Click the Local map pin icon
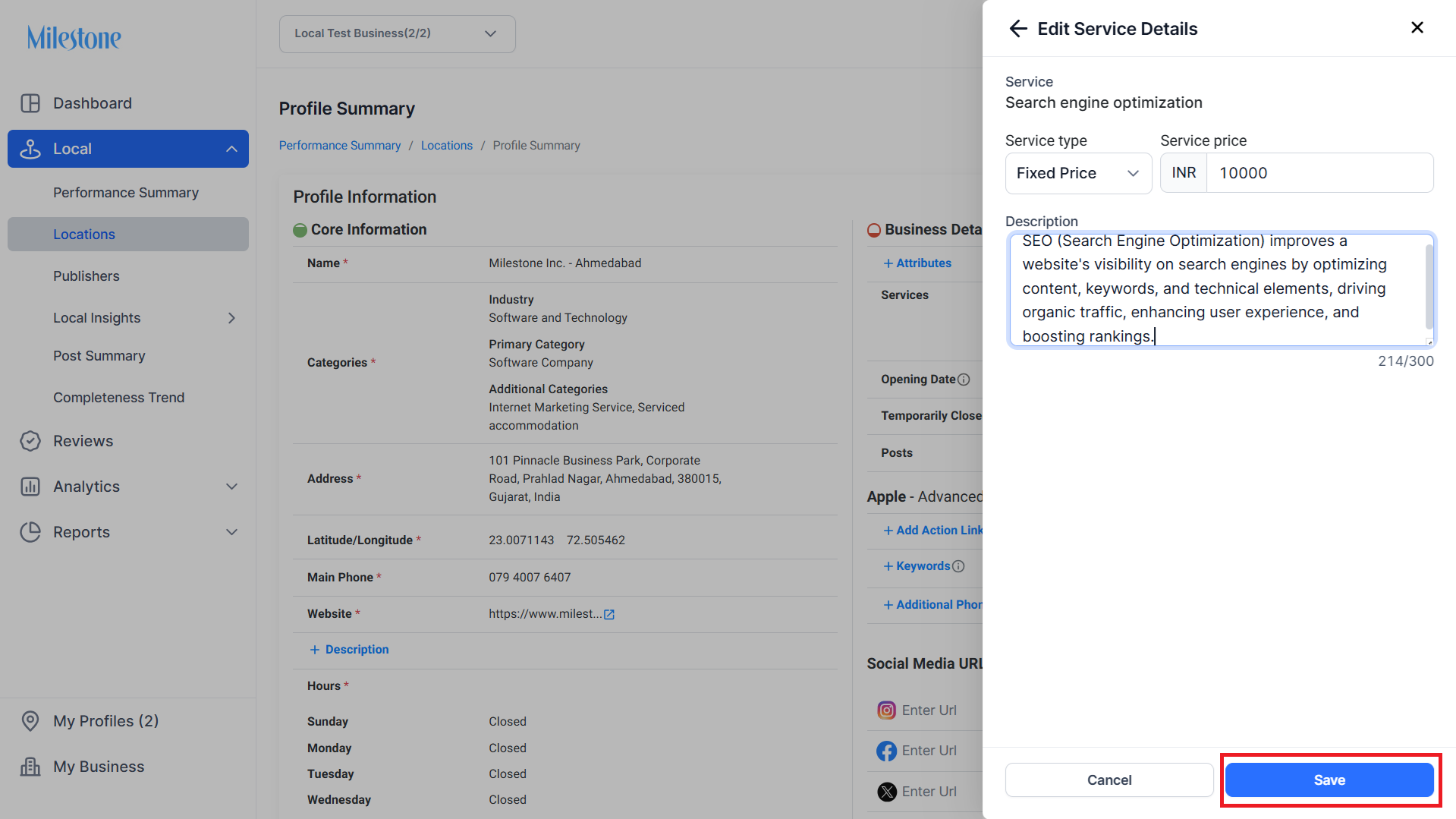The width and height of the screenshot is (1456, 819). pos(30,149)
